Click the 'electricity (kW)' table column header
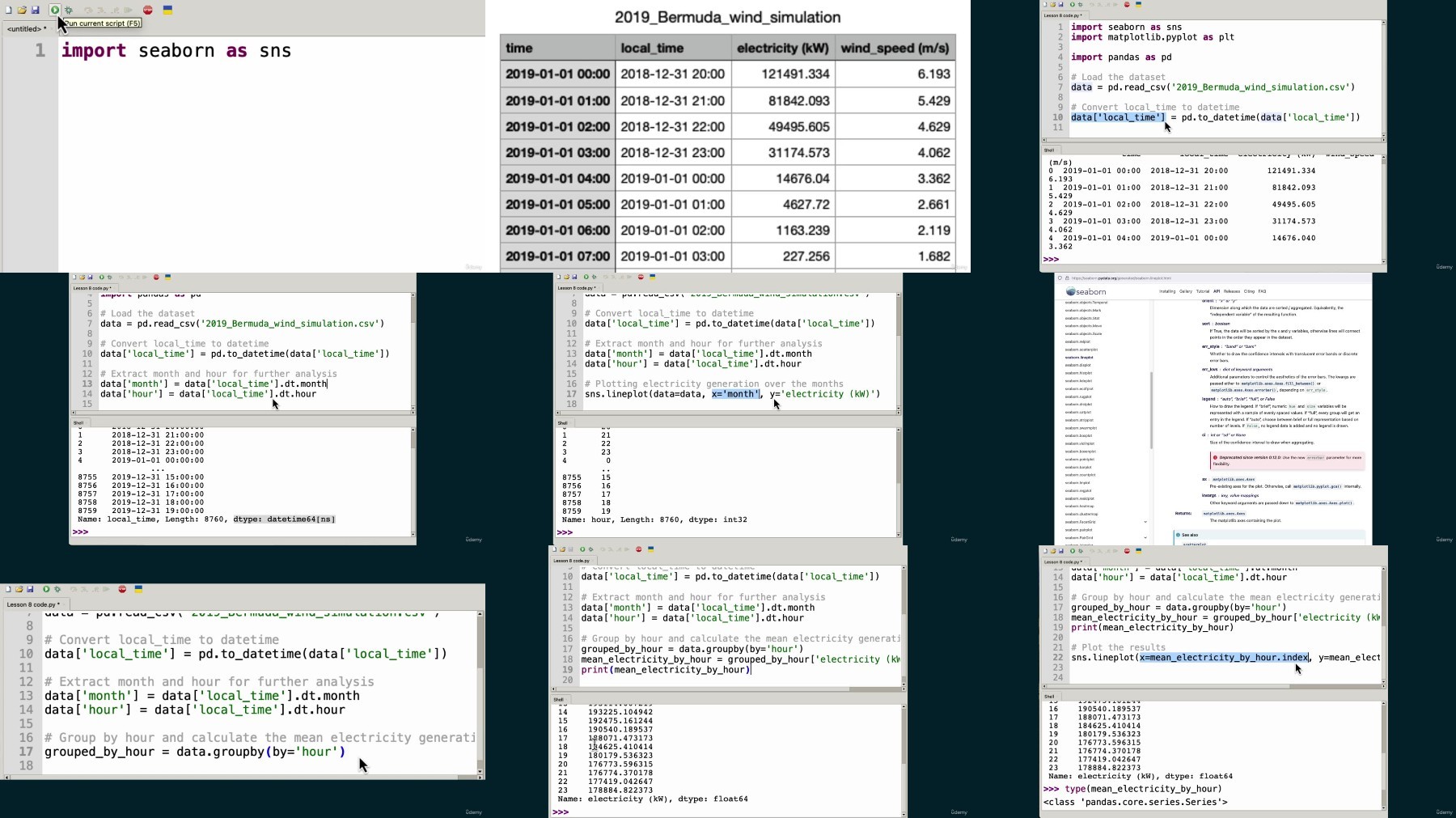The height and width of the screenshot is (818, 1456). pyautogui.click(x=783, y=48)
